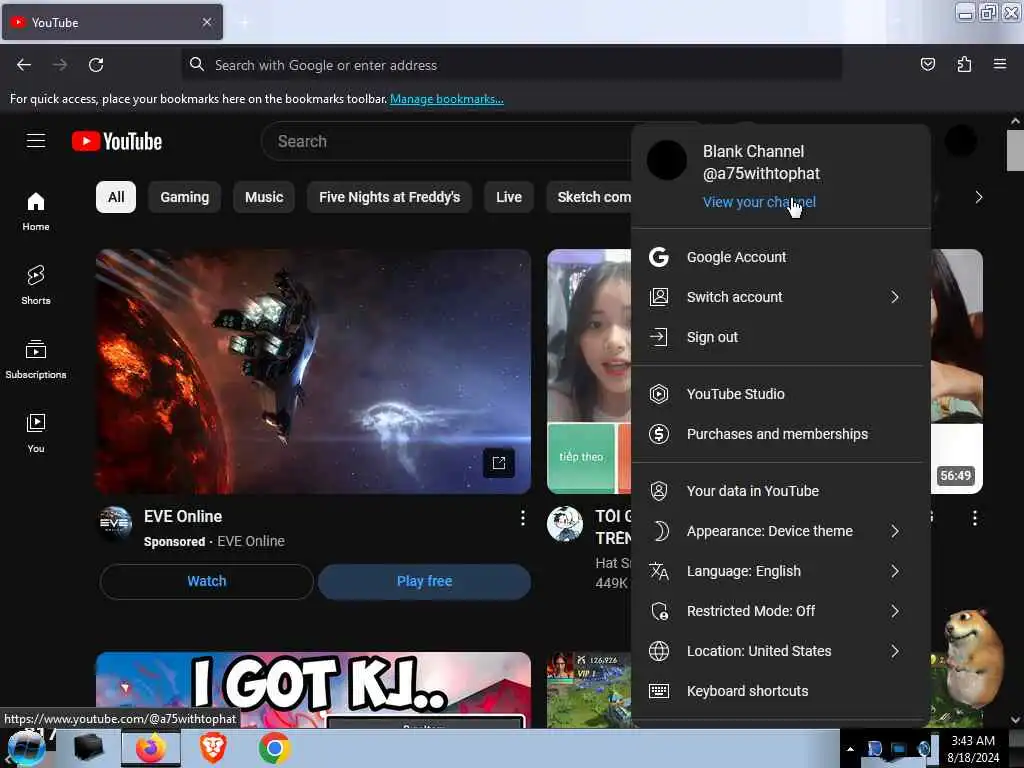Screen dimensions: 1024x768
Task: Open the browser extensions icon
Action: (x=964, y=64)
